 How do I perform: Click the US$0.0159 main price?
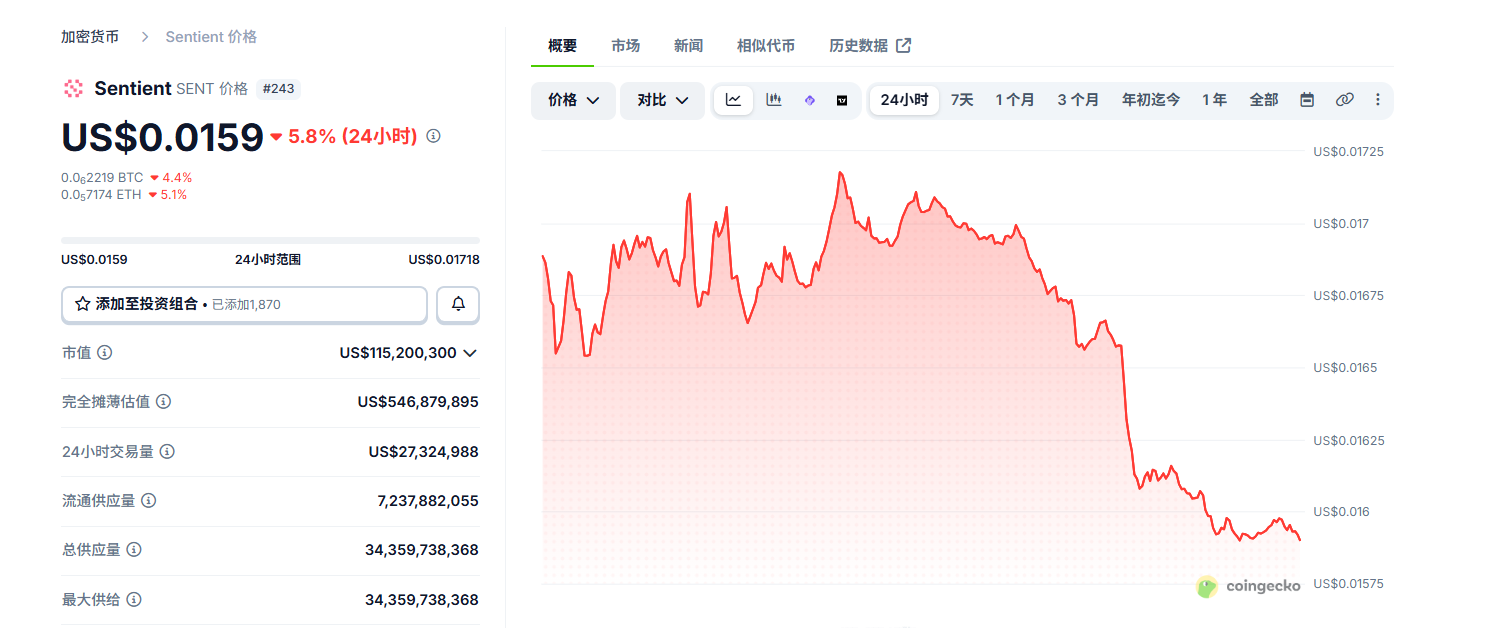coord(162,137)
